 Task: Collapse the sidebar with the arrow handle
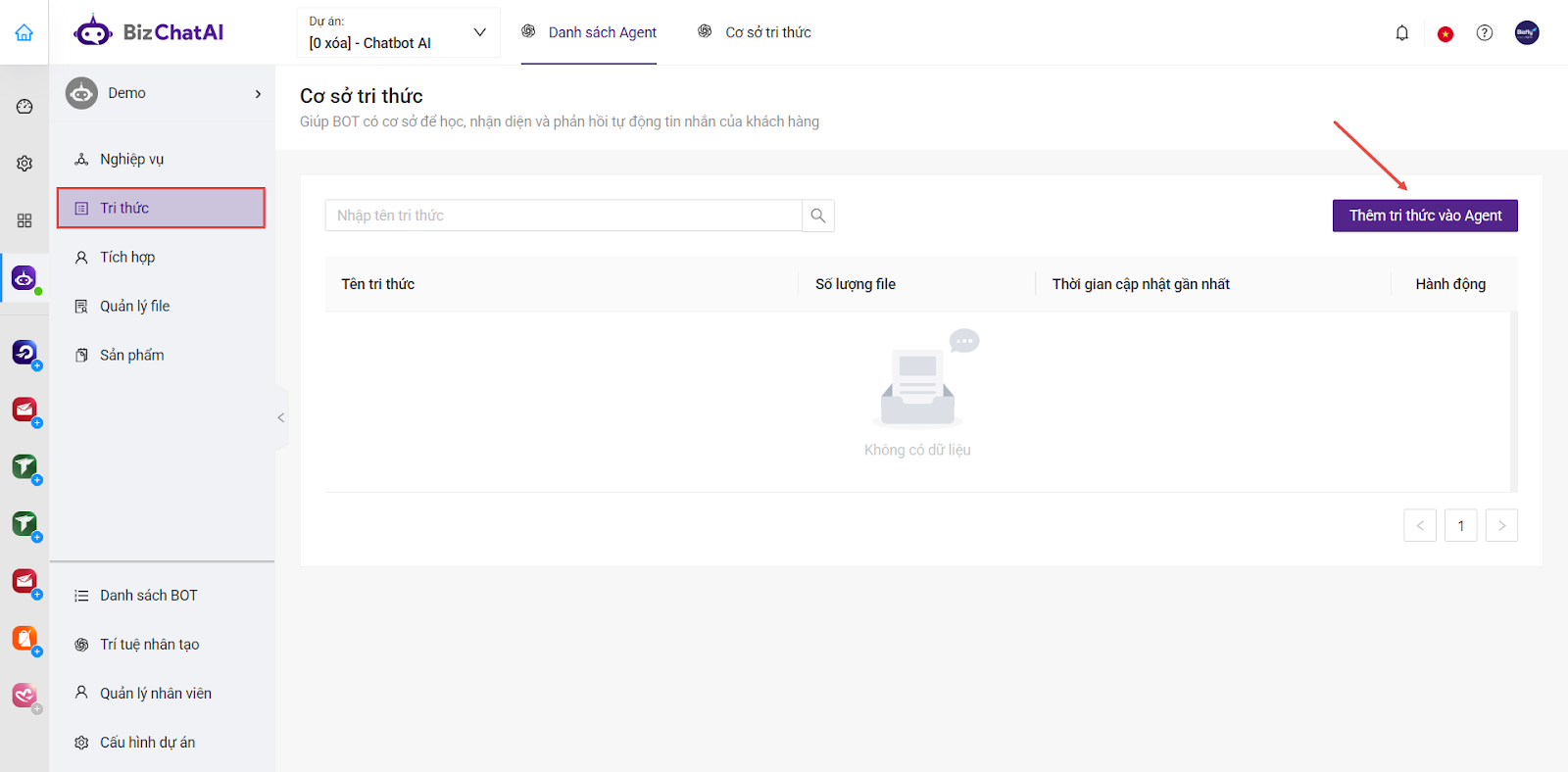coord(281,417)
